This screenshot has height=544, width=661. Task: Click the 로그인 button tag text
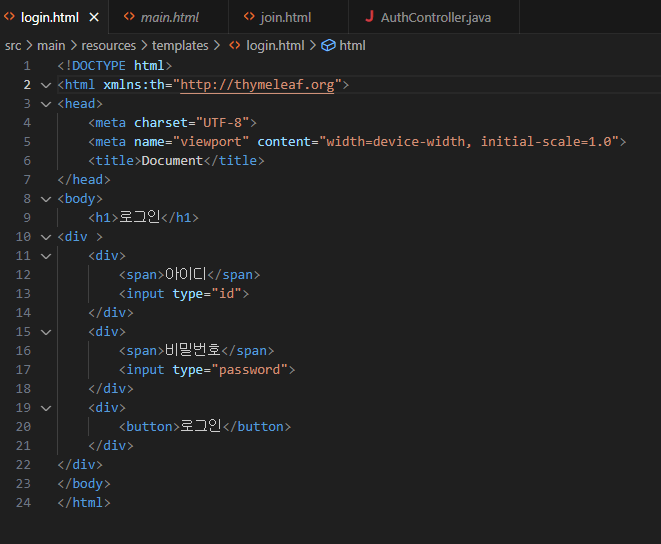click(200, 426)
